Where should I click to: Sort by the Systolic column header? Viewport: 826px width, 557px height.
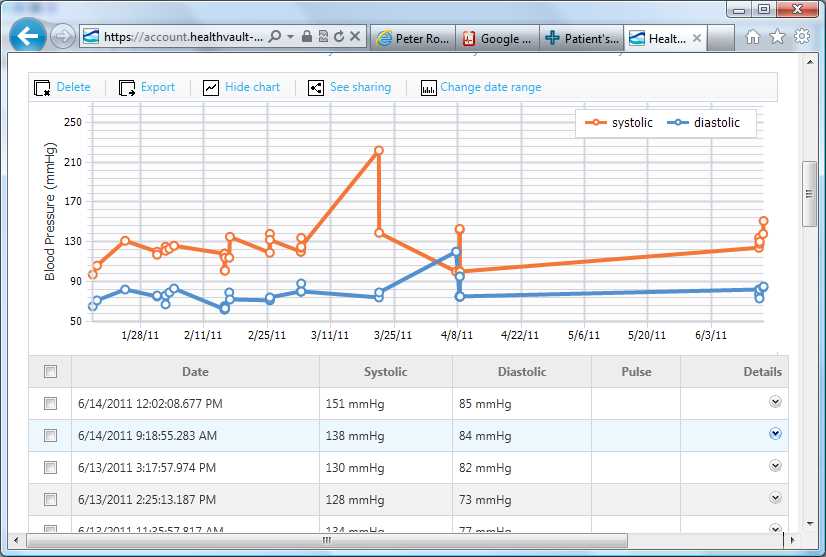(x=386, y=372)
